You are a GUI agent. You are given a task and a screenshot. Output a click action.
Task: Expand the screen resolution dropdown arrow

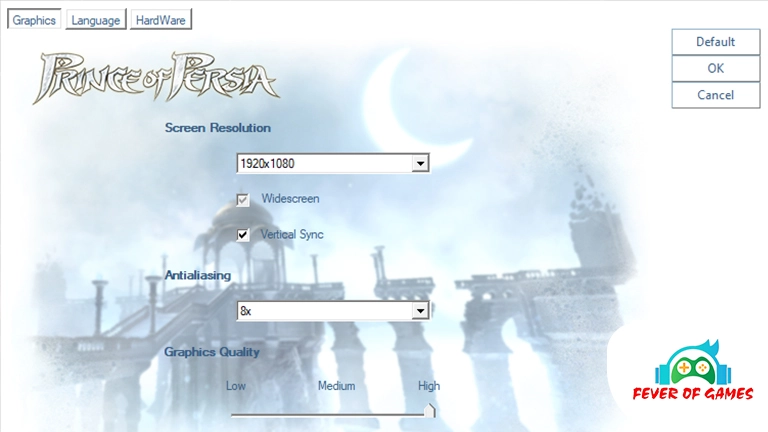(420, 164)
